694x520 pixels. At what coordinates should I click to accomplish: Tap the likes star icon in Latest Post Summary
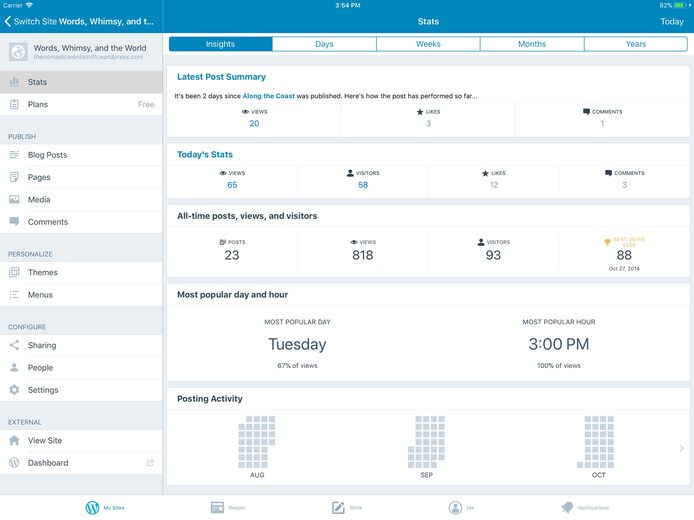pyautogui.click(x=420, y=112)
